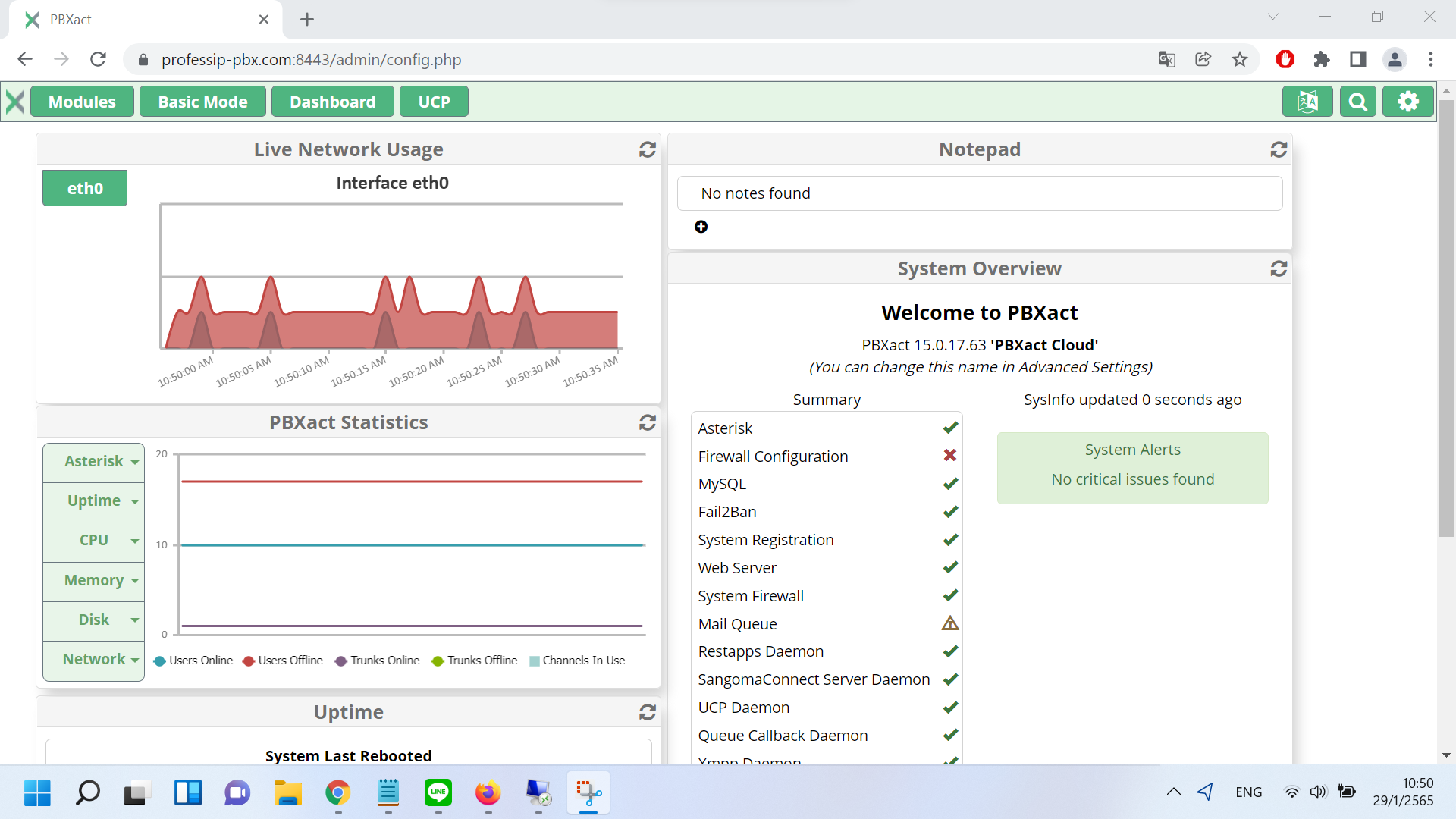Click the System Alerts green box
This screenshot has width=1456, height=819.
[1132, 468]
